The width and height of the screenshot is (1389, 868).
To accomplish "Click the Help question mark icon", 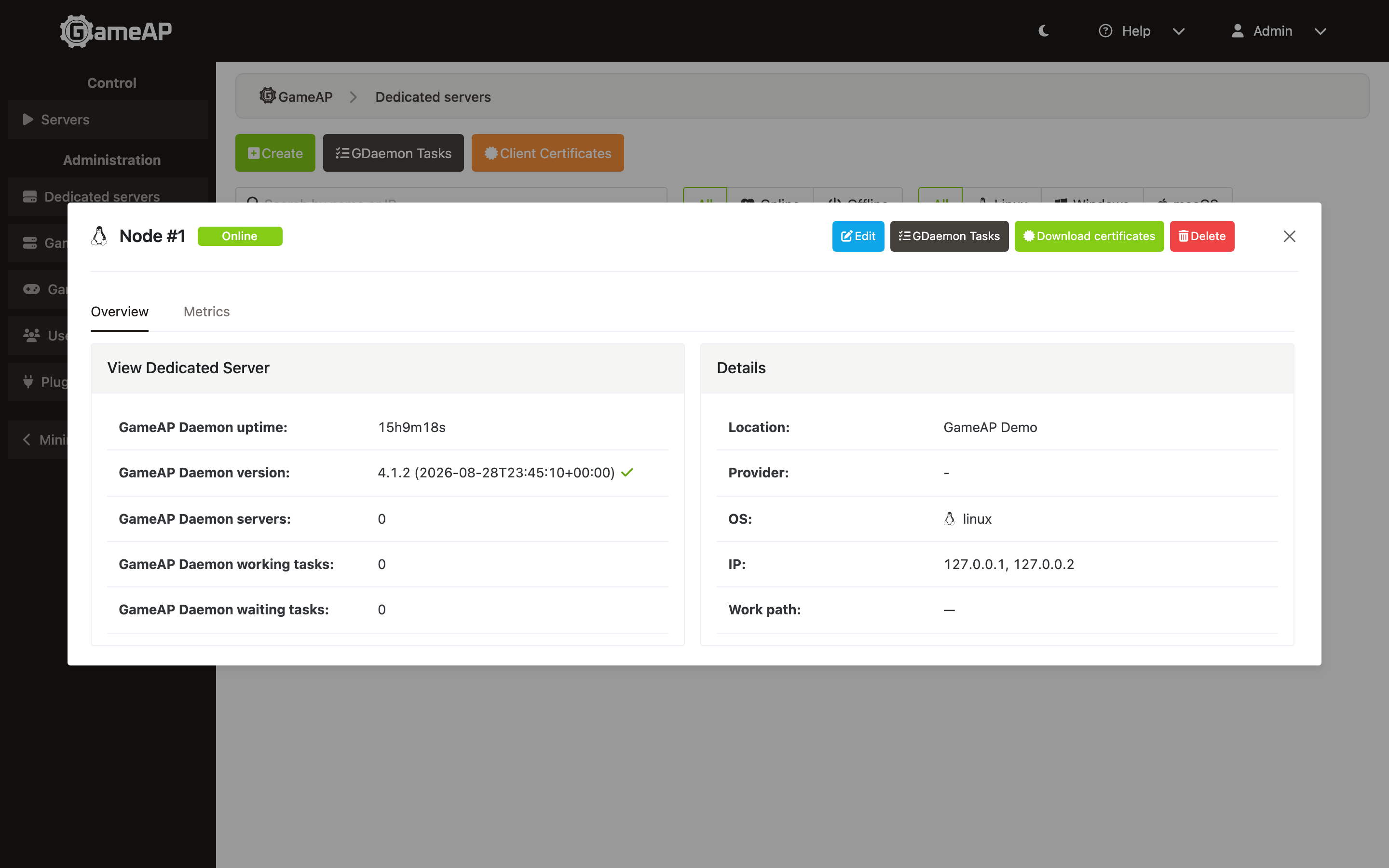I will pyautogui.click(x=1105, y=31).
